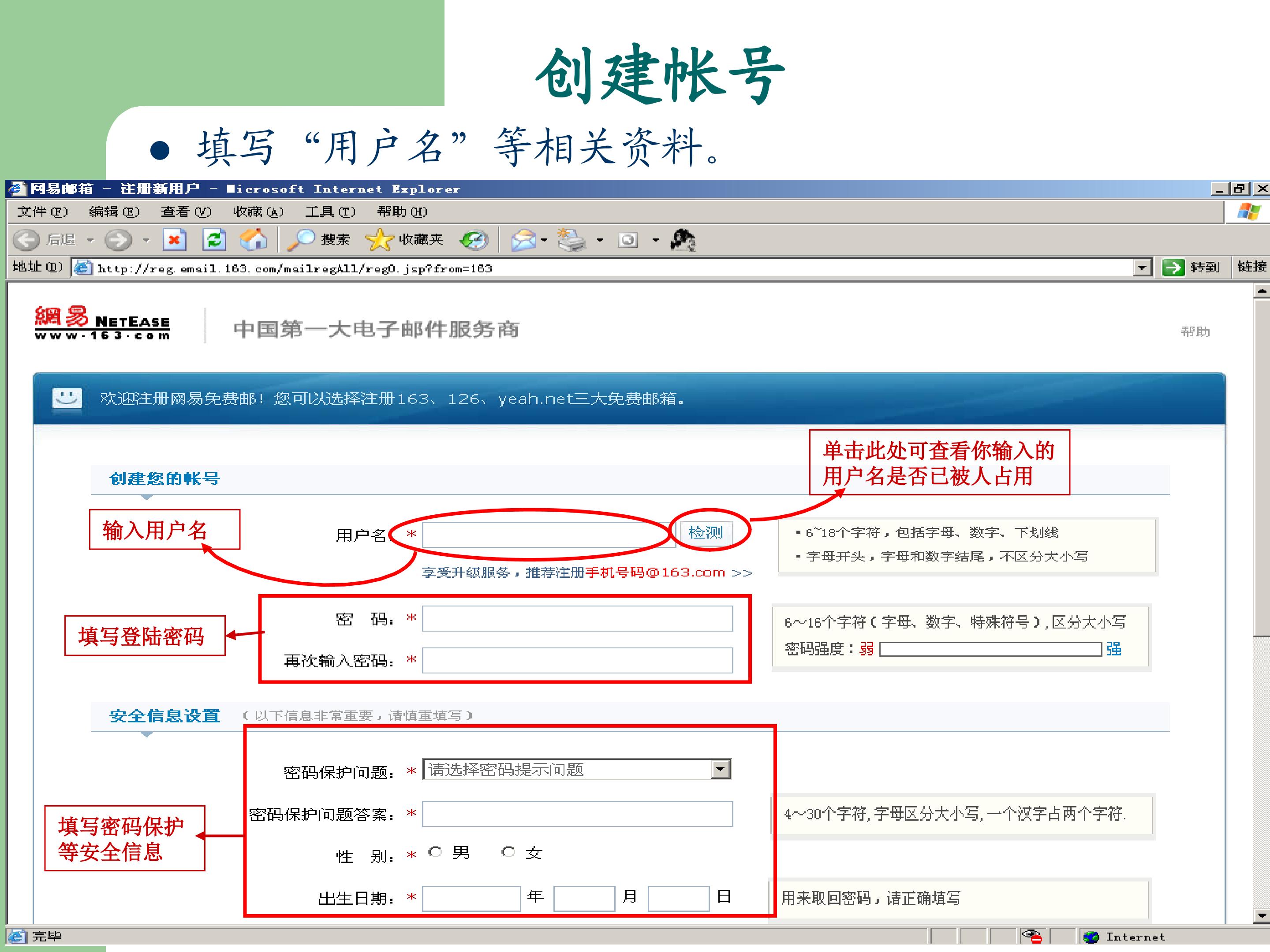Open the Search magnifier icon

[301, 239]
